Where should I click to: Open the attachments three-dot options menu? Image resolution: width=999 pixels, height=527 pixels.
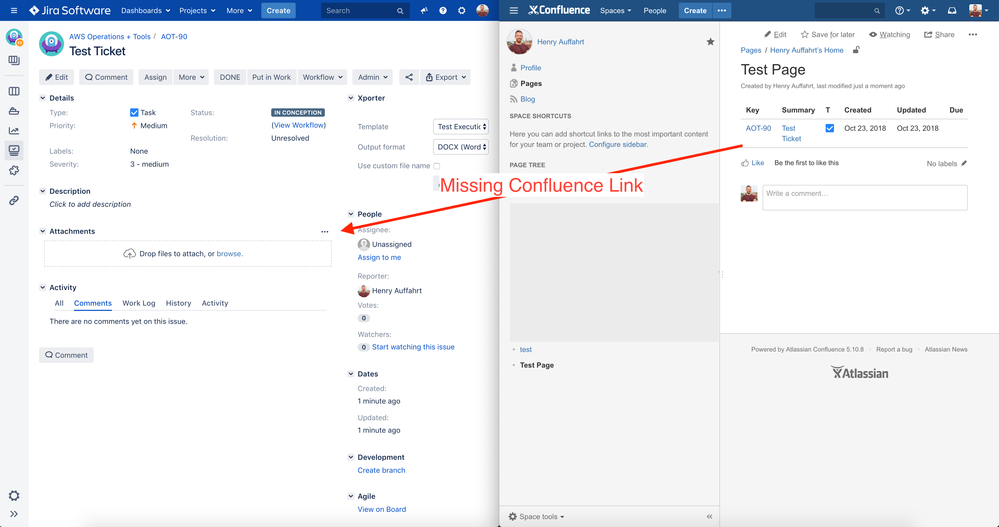[x=325, y=232]
